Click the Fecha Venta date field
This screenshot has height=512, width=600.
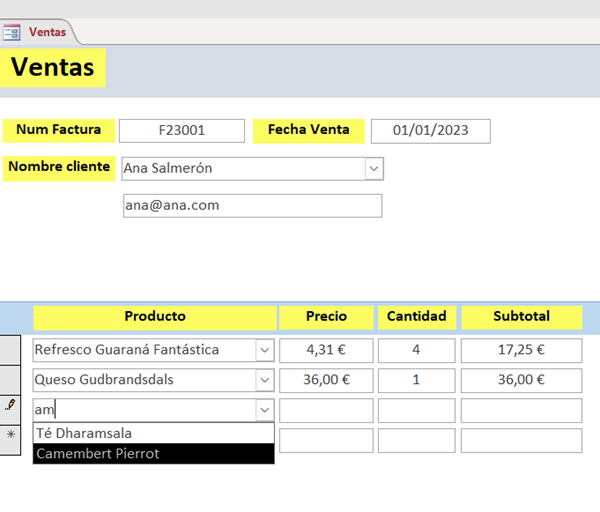click(430, 130)
